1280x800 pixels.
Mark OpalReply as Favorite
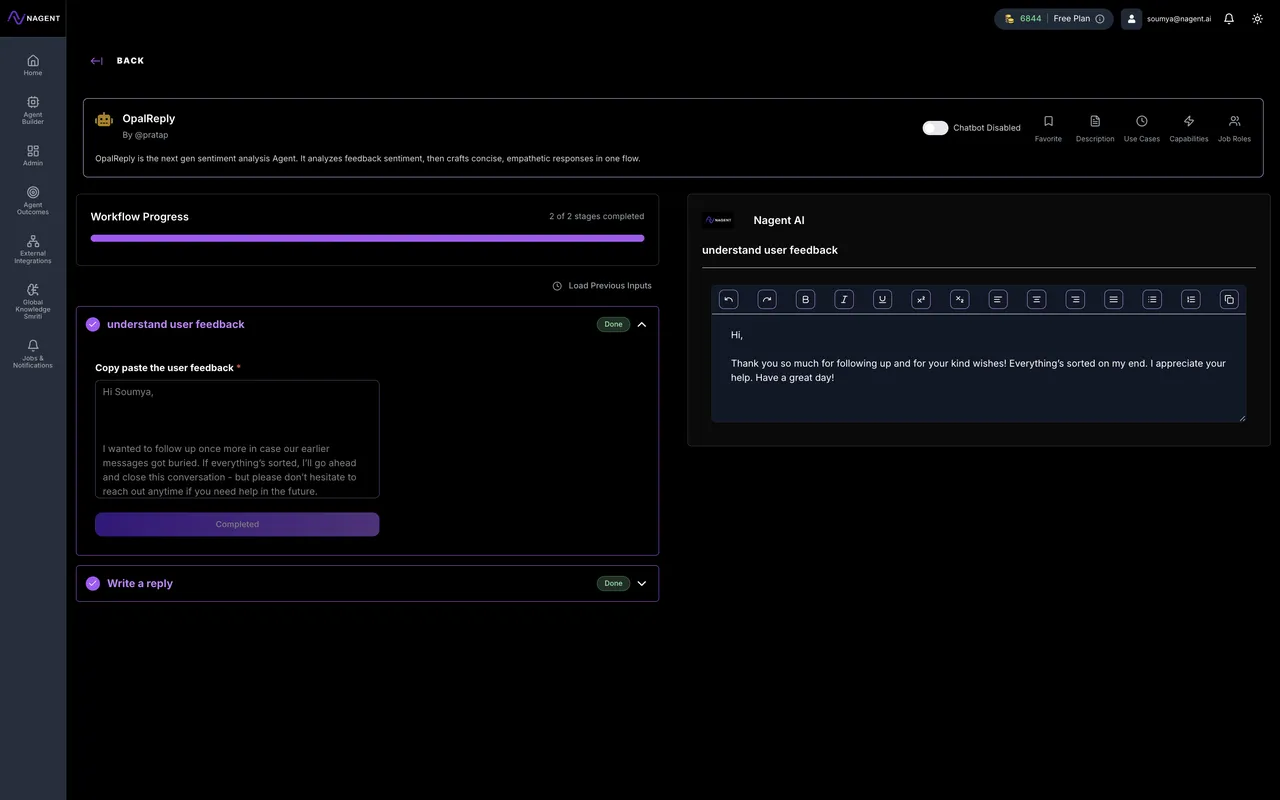click(1048, 127)
